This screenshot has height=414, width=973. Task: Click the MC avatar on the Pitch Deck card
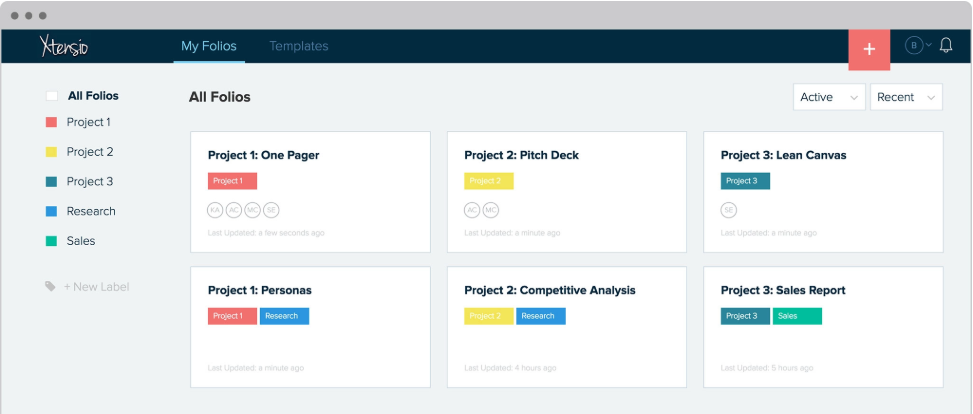point(490,210)
